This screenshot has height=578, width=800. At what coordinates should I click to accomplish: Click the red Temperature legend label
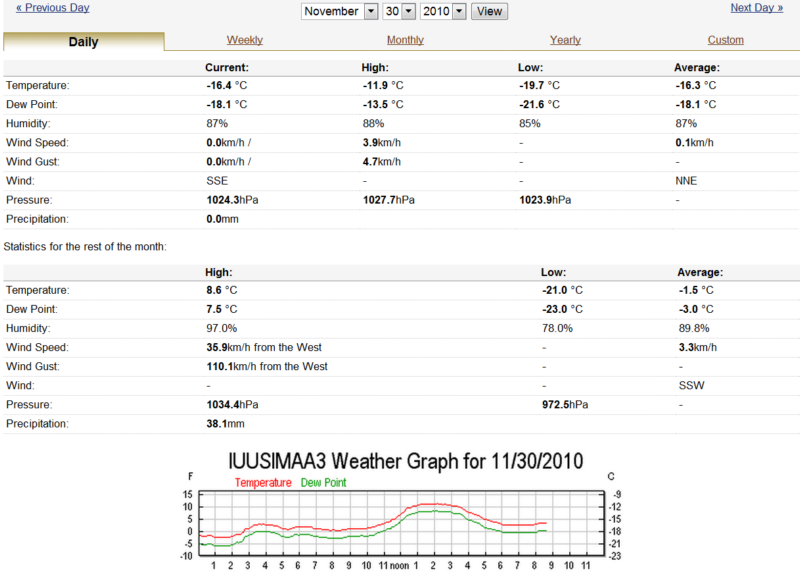(x=263, y=482)
